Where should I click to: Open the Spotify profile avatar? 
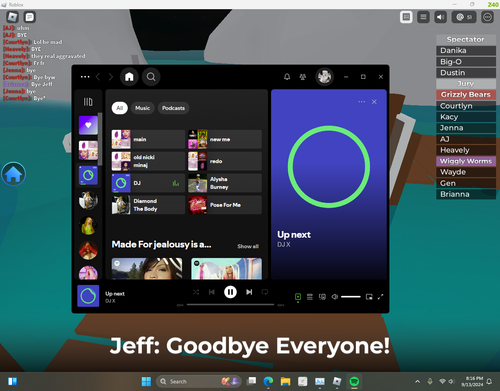pyautogui.click(x=324, y=77)
